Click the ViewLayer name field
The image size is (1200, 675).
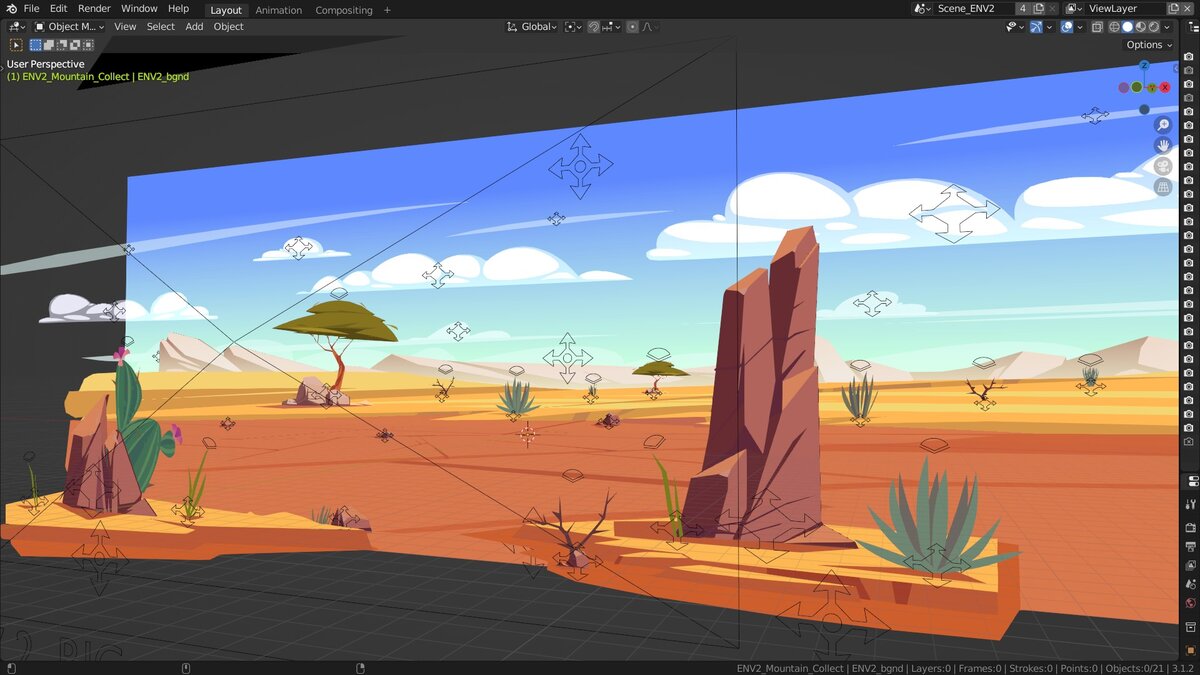coord(1125,9)
